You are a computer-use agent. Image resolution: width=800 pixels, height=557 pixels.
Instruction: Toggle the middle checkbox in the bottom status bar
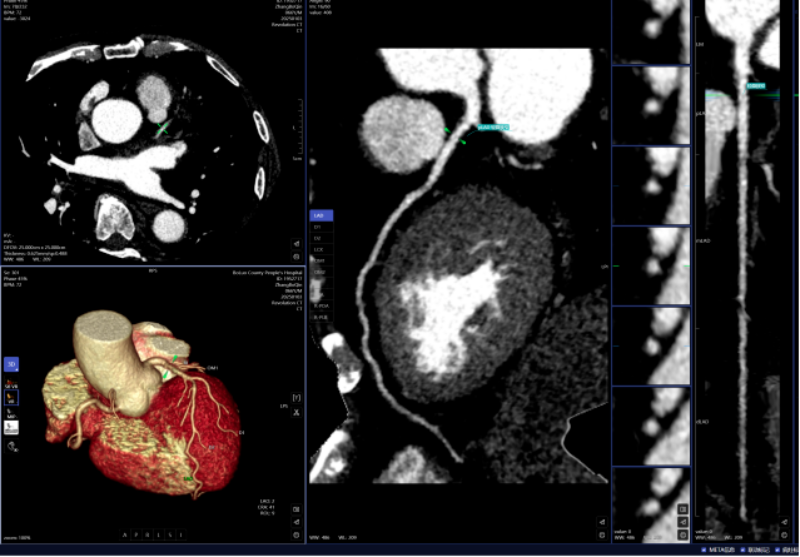click(743, 550)
